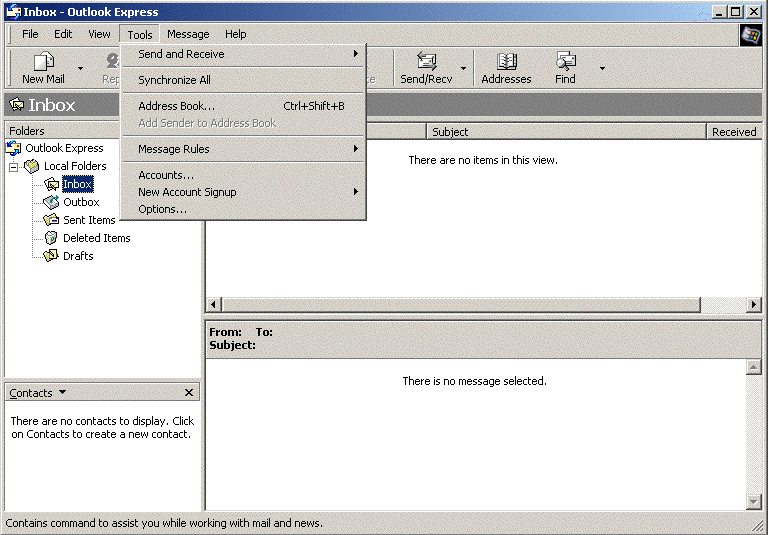Open the Contacts dropdown menu
Viewport: 768px width, 535px height.
click(38, 393)
